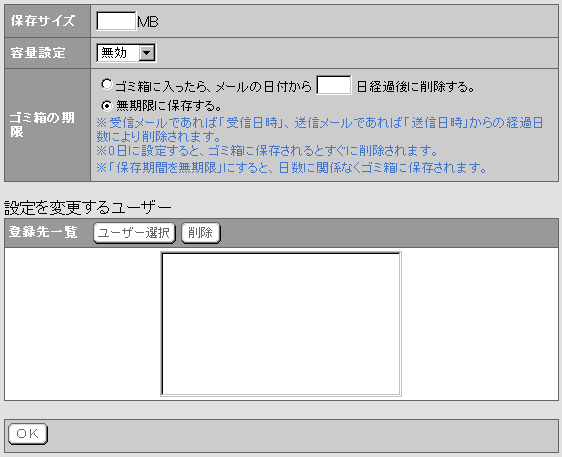This screenshot has width=562, height=457.
Task: Click the ゴミ箱の期限 row header cell
Action: tap(47, 125)
